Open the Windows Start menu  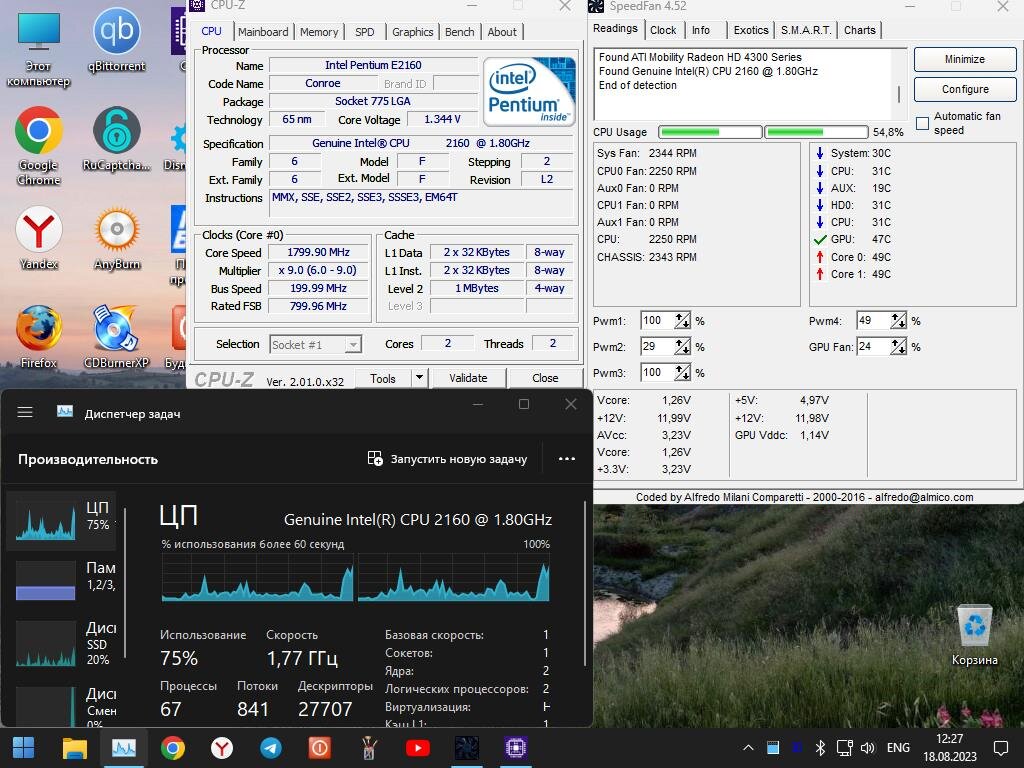[x=24, y=748]
